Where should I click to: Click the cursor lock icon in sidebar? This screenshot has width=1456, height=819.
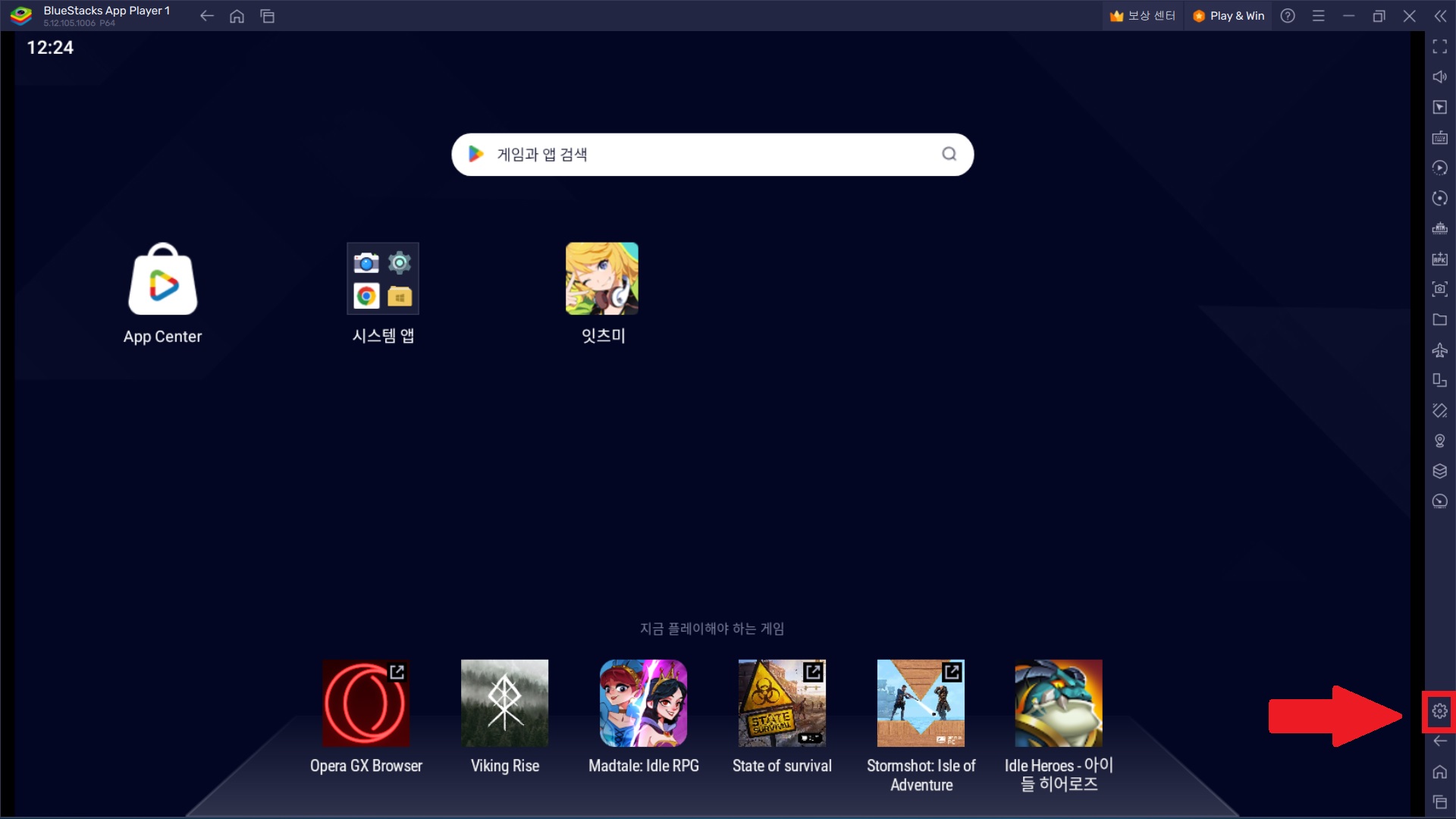[1440, 108]
